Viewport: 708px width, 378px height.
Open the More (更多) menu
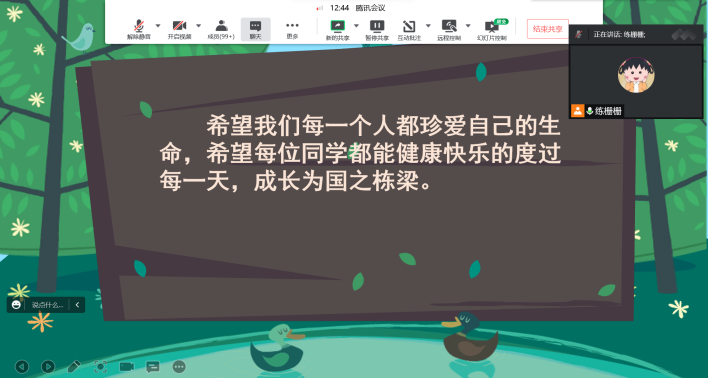pos(293,30)
